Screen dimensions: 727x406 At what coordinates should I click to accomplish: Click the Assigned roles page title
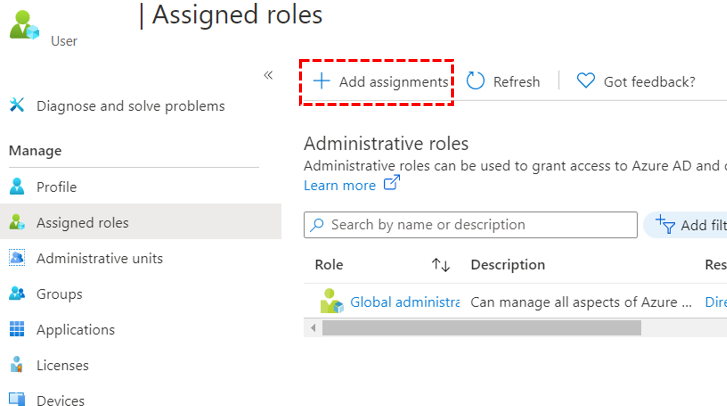[237, 15]
